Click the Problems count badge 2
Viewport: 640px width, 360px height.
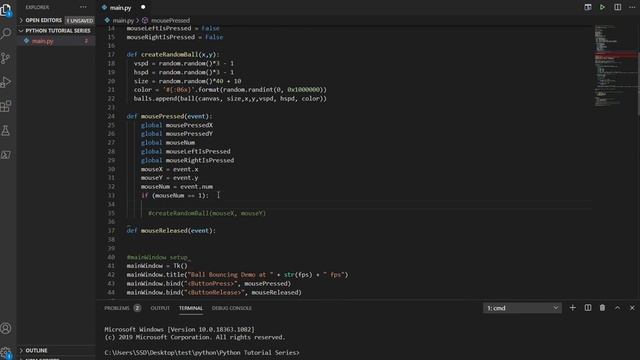[137, 308]
